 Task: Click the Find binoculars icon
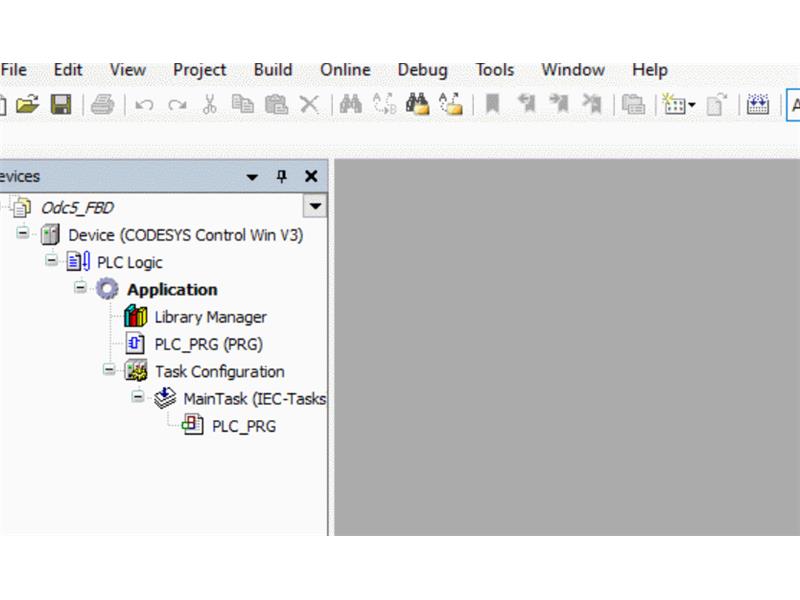[x=351, y=104]
